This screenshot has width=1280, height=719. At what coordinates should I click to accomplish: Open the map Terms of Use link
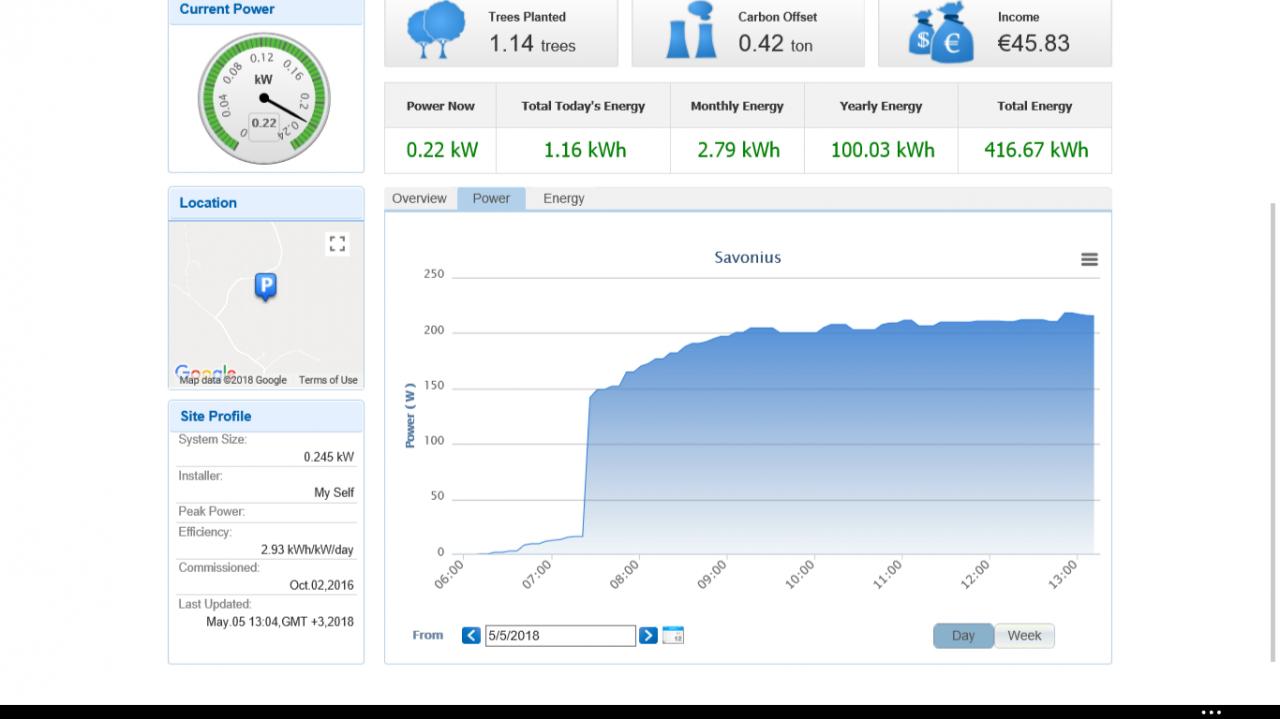click(328, 380)
